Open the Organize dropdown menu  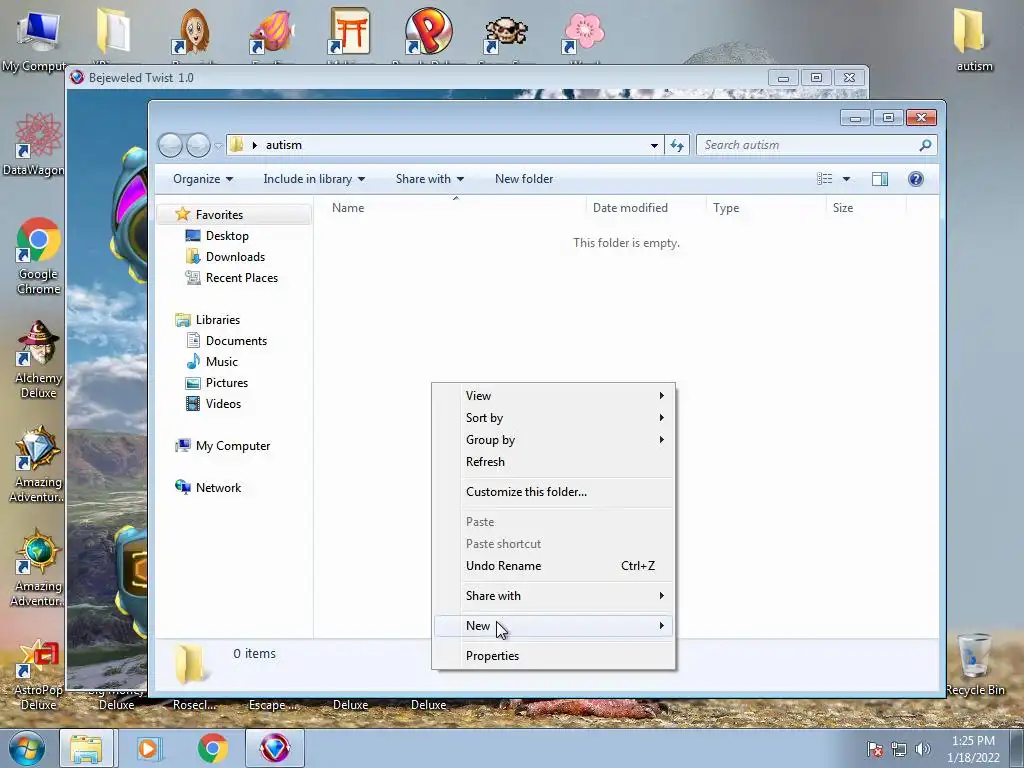coord(202,179)
